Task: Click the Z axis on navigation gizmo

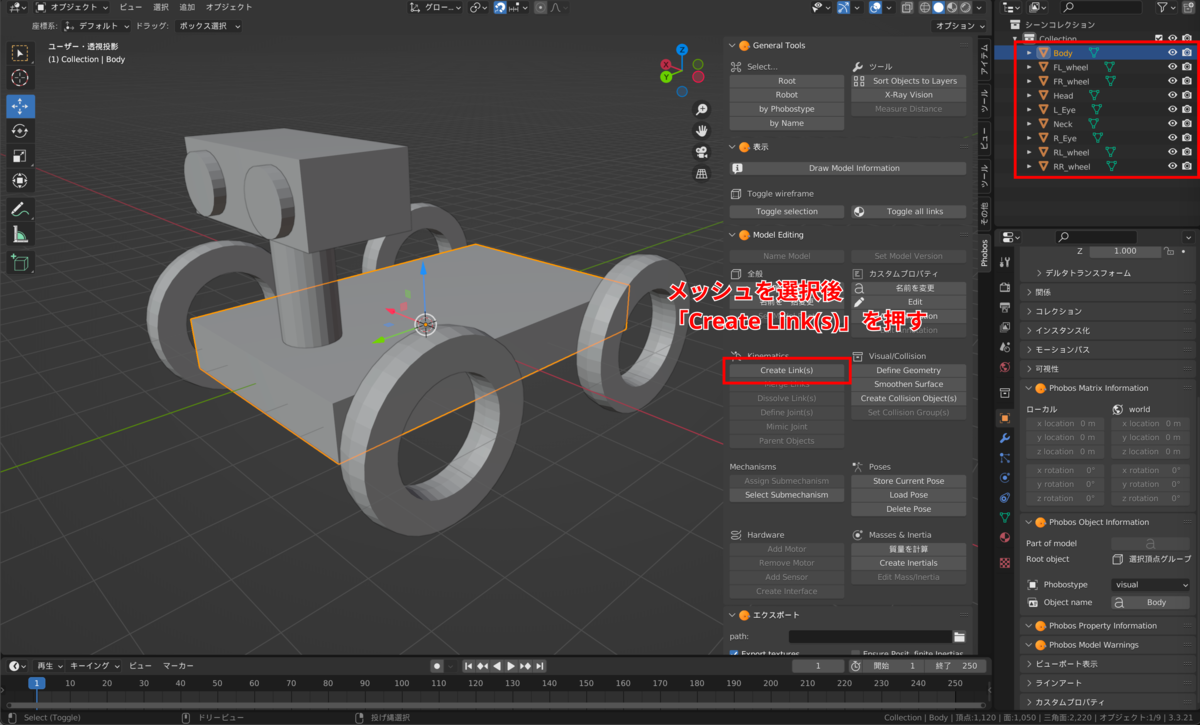Action: point(681,49)
